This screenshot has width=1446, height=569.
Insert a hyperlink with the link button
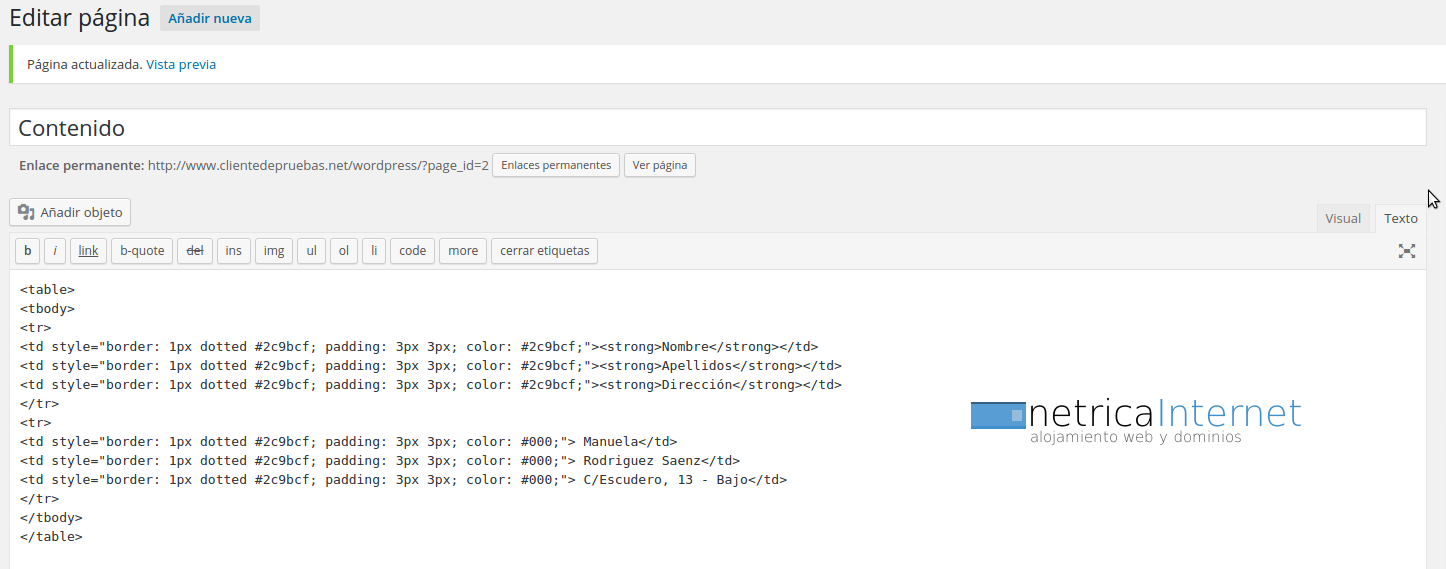88,251
